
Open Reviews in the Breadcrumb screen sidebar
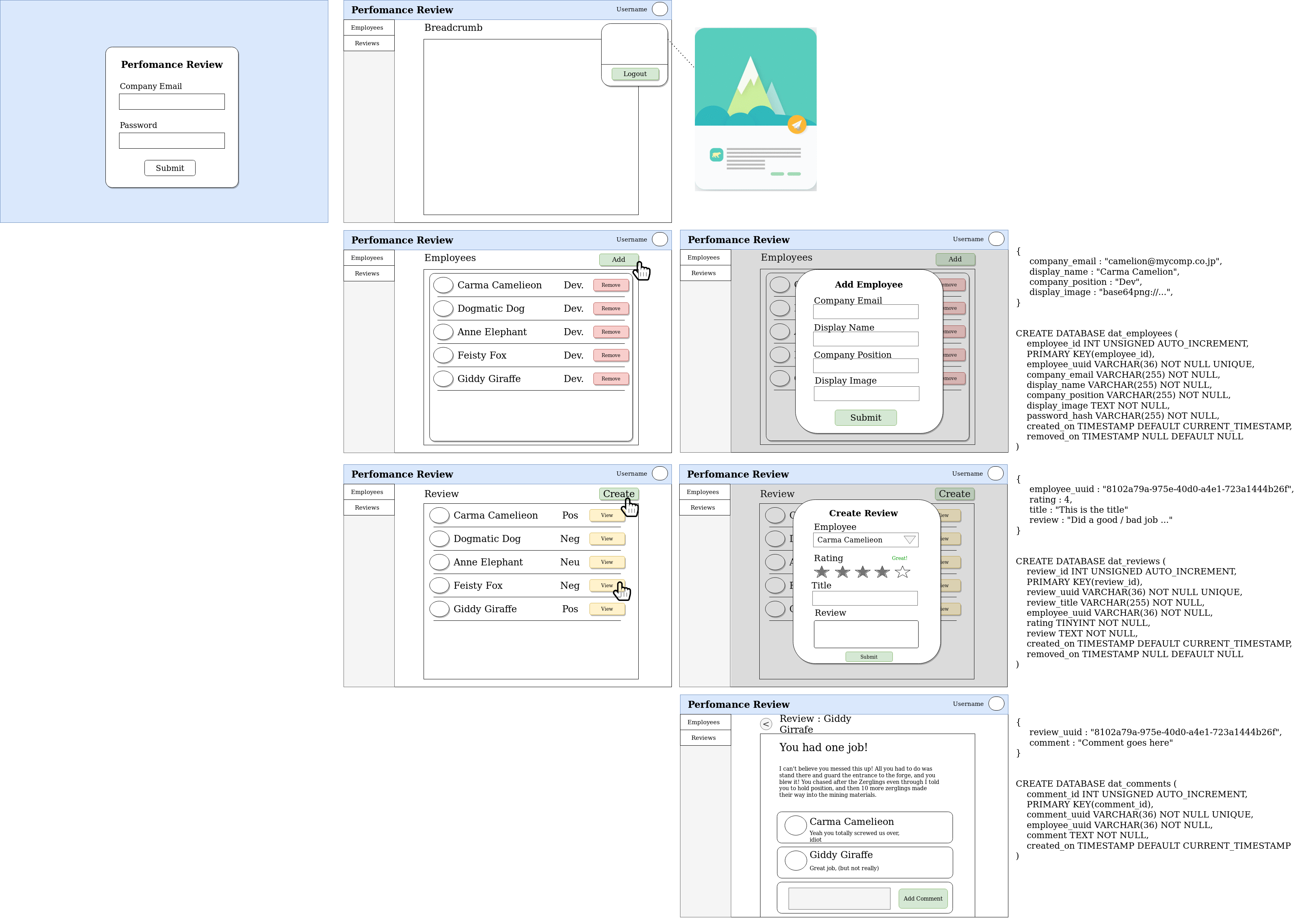pyautogui.click(x=367, y=44)
